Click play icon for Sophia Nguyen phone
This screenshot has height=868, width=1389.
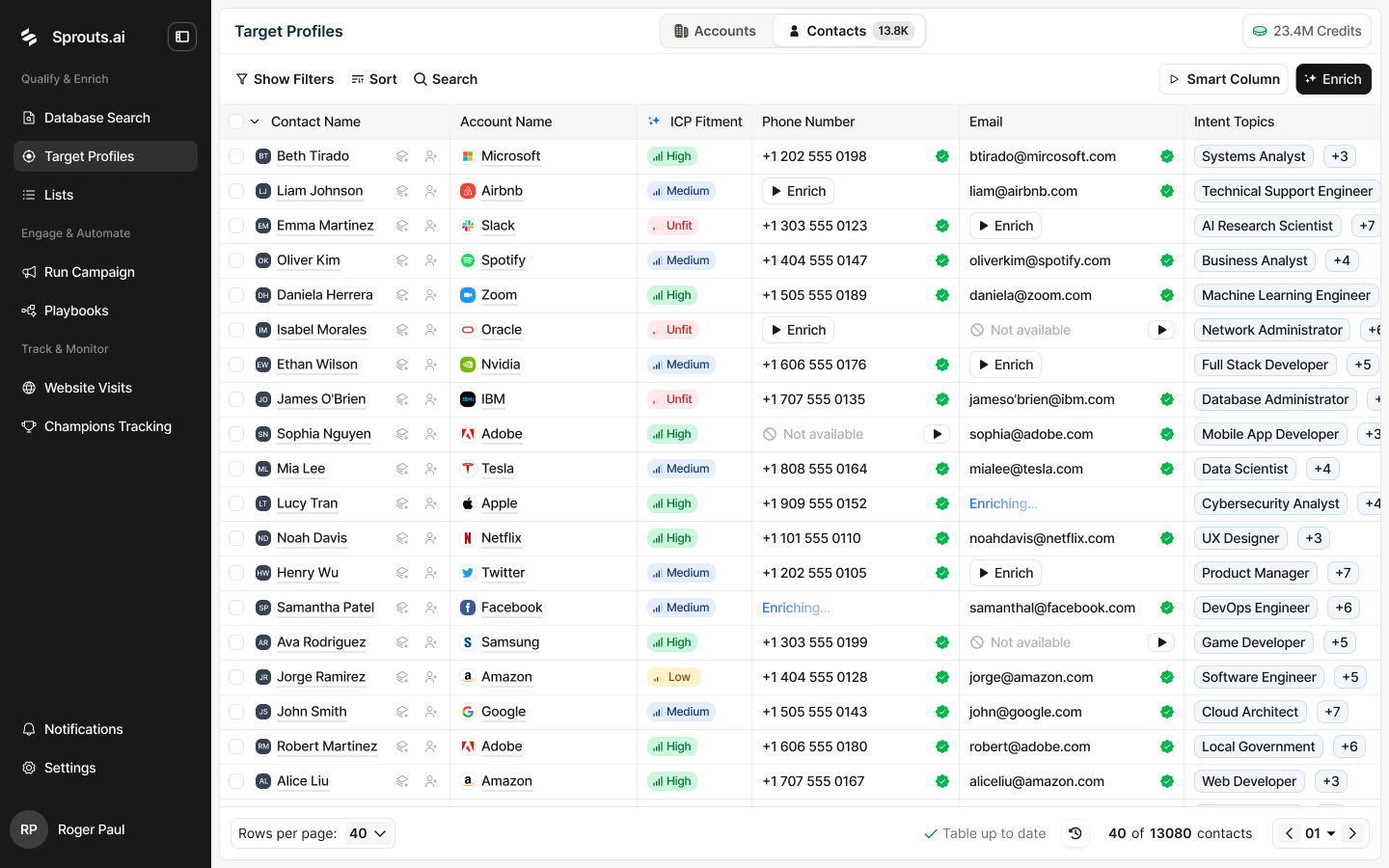[x=936, y=434]
